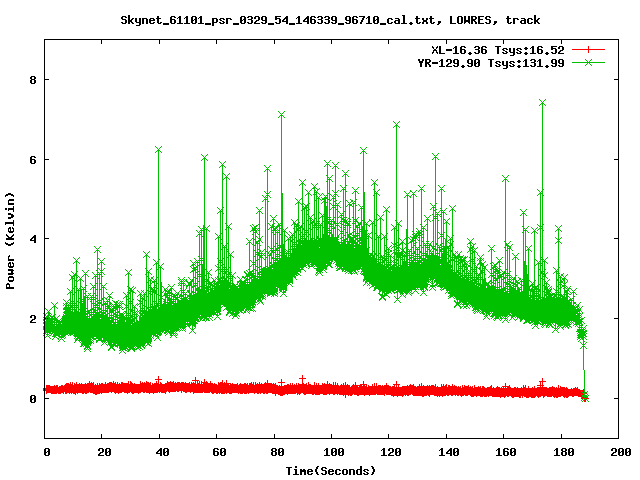Click x-axis tick label 200
The height and width of the screenshot is (480, 640).
point(619,453)
